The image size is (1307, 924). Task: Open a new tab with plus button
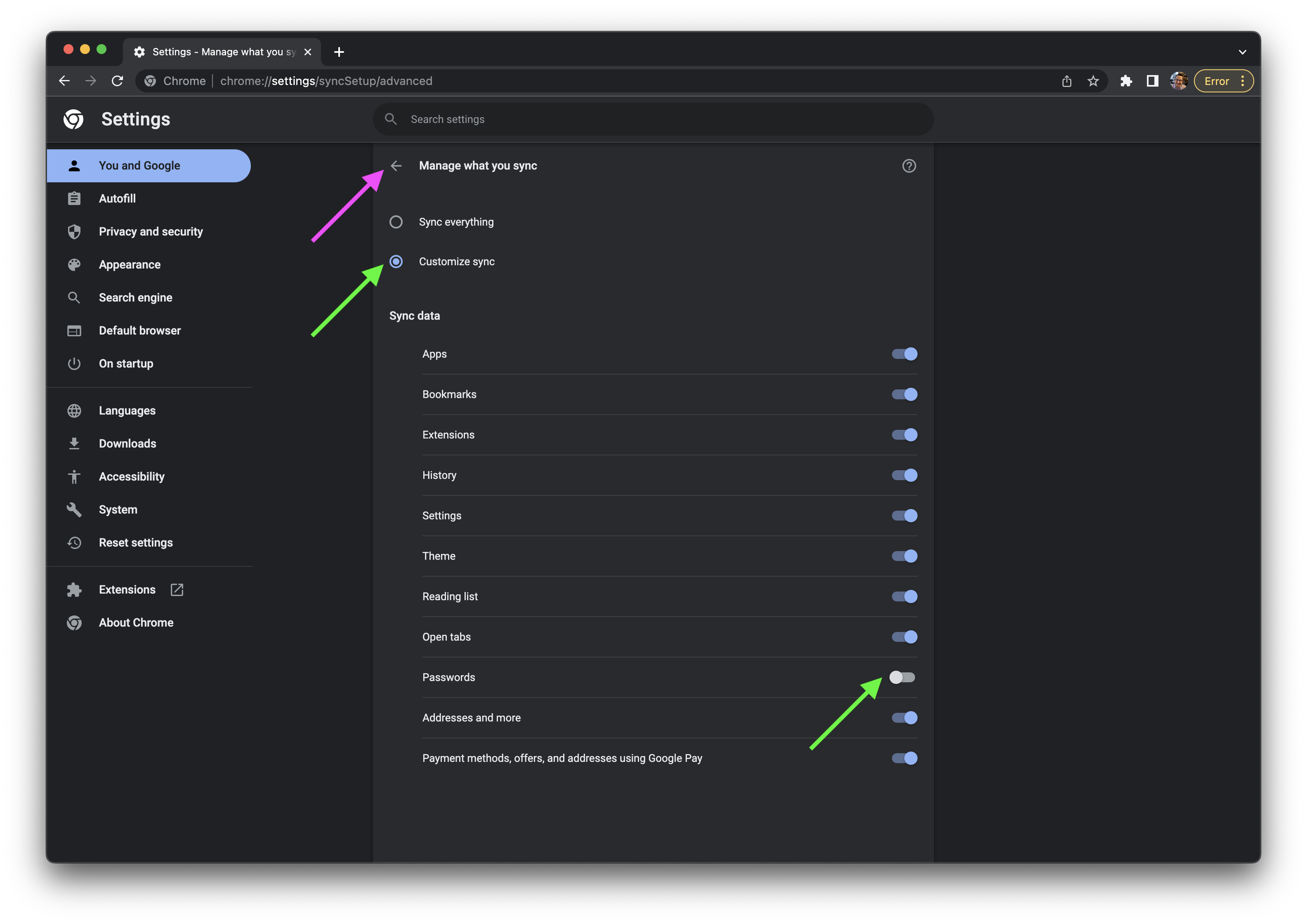pos(339,52)
